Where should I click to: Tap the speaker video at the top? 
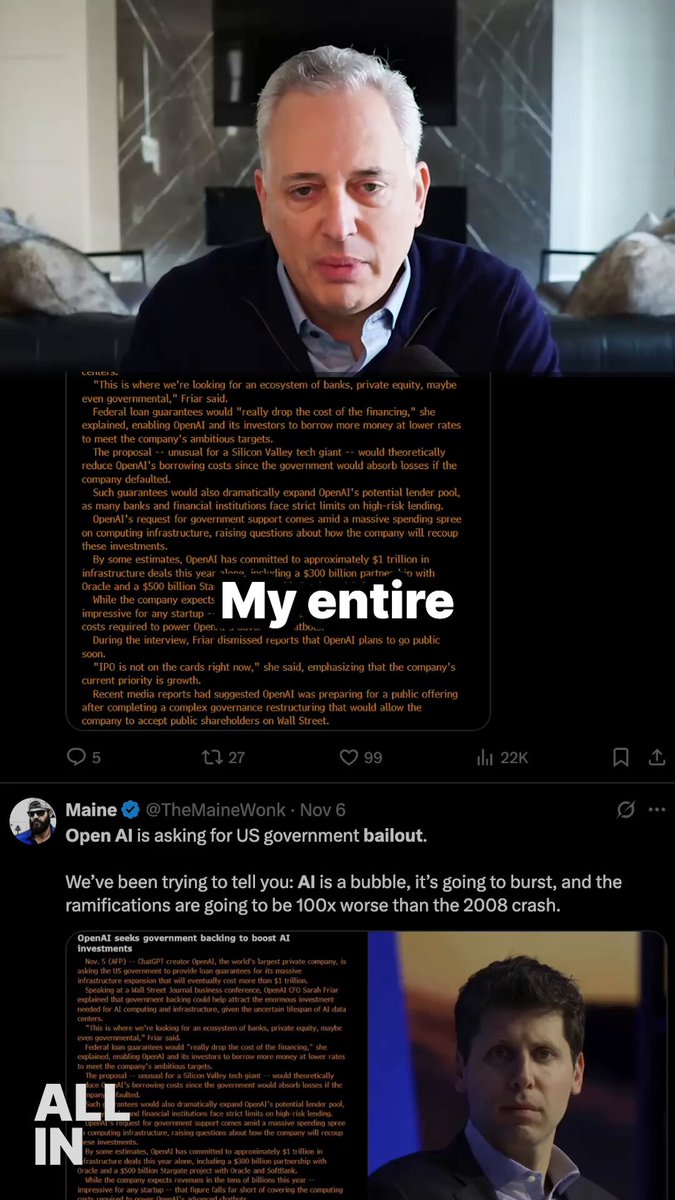click(337, 187)
